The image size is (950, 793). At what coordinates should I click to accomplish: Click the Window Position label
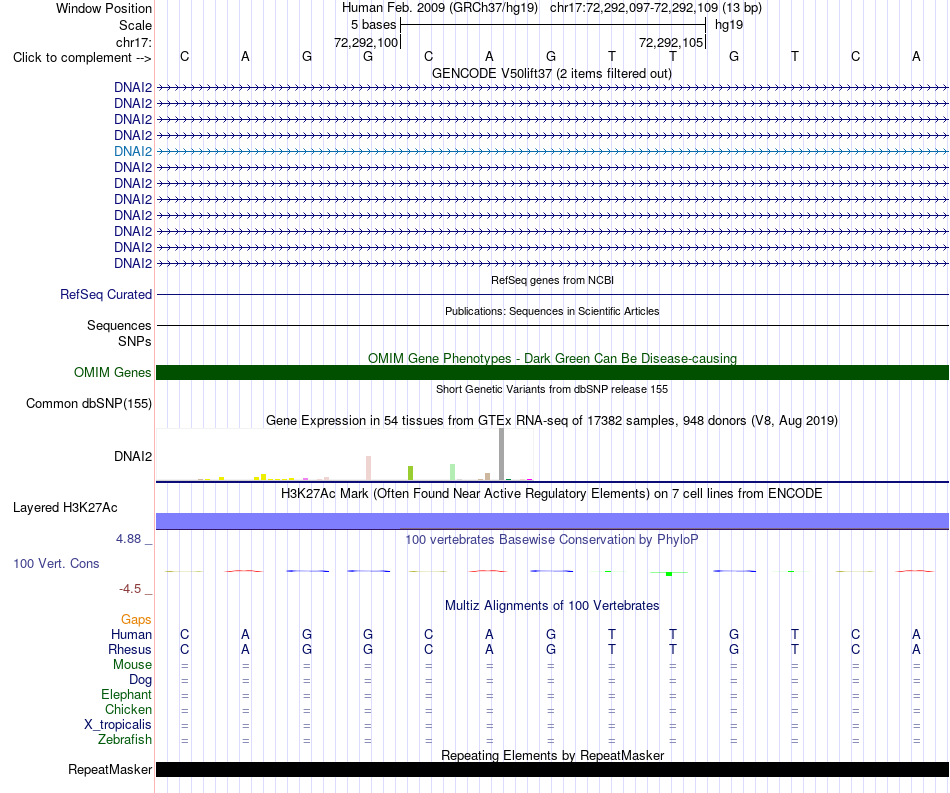pyautogui.click(x=104, y=8)
